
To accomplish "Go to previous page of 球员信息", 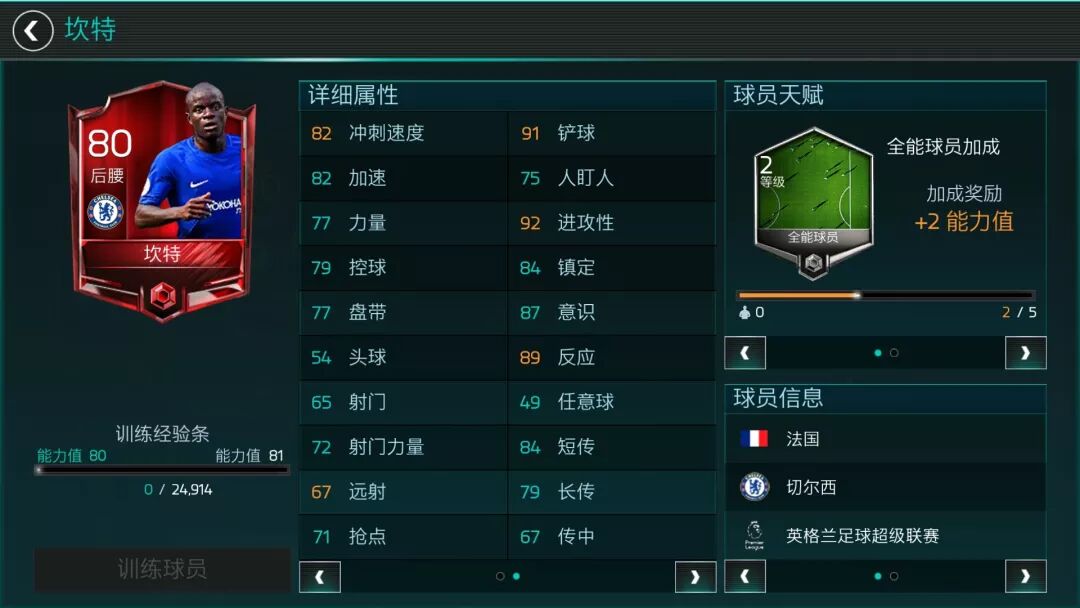I will (x=745, y=576).
